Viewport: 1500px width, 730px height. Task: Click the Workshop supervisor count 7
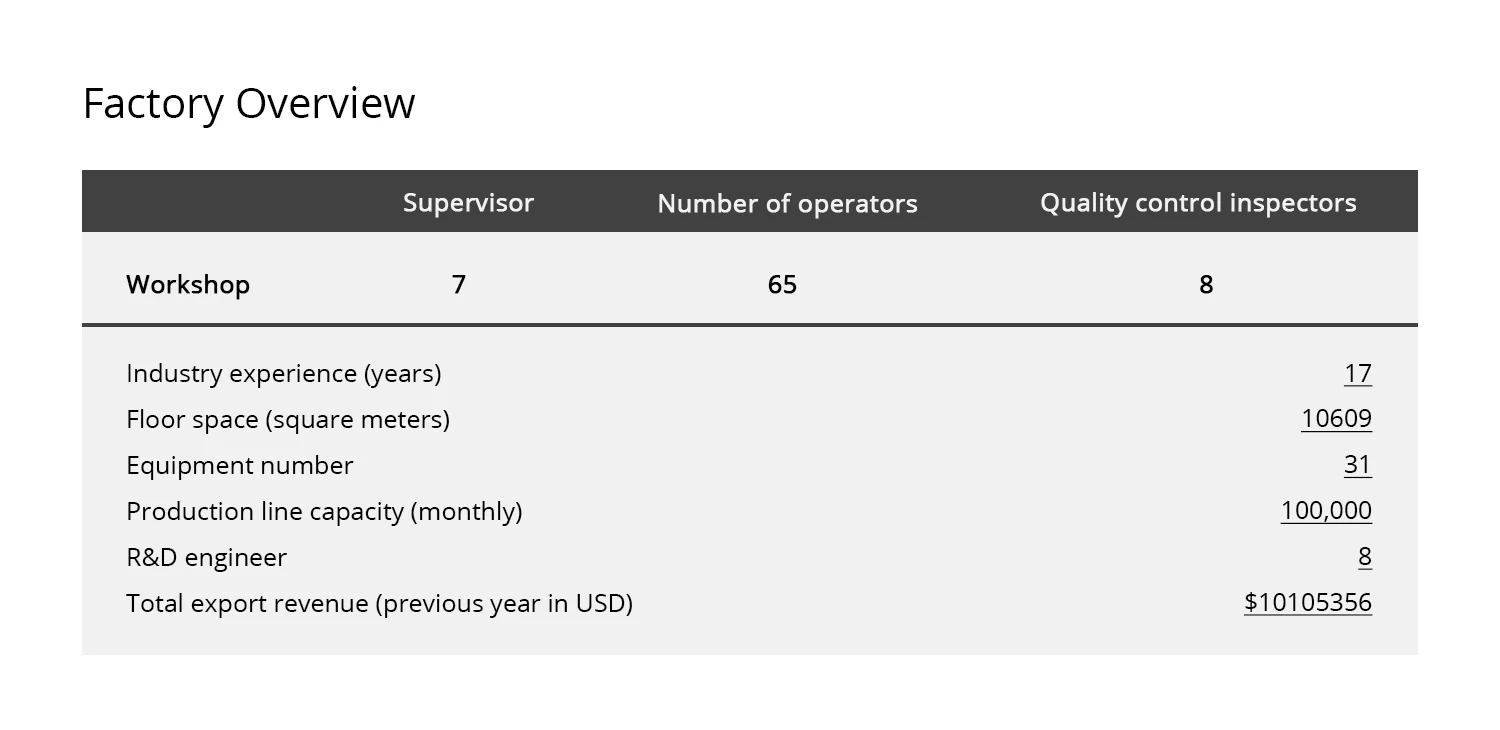click(459, 285)
